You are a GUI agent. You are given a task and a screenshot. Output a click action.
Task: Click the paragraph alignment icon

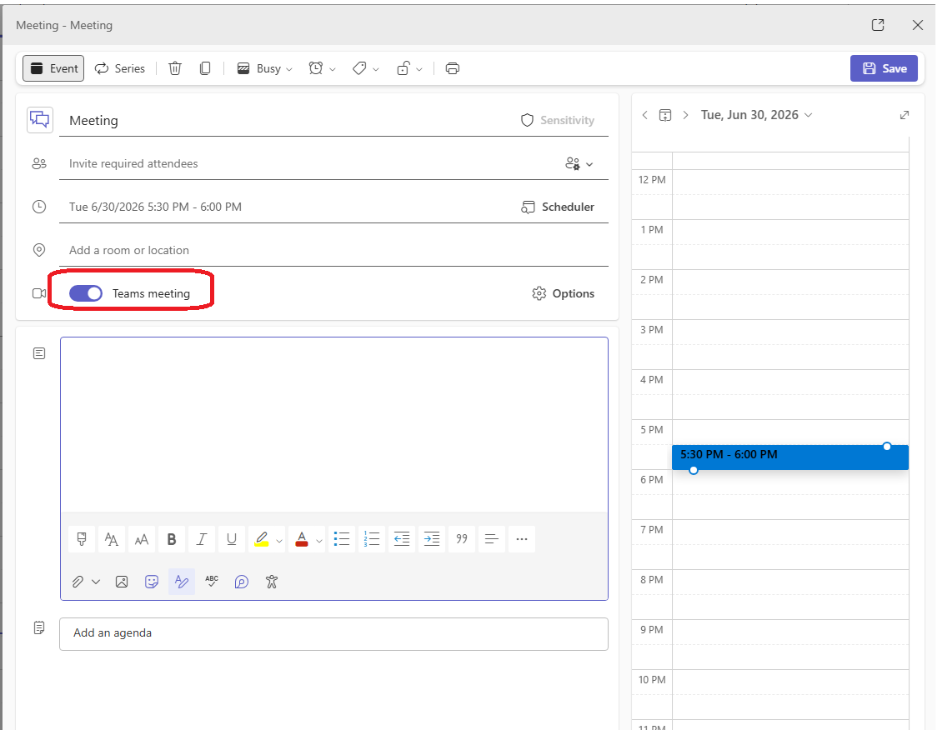coord(491,539)
